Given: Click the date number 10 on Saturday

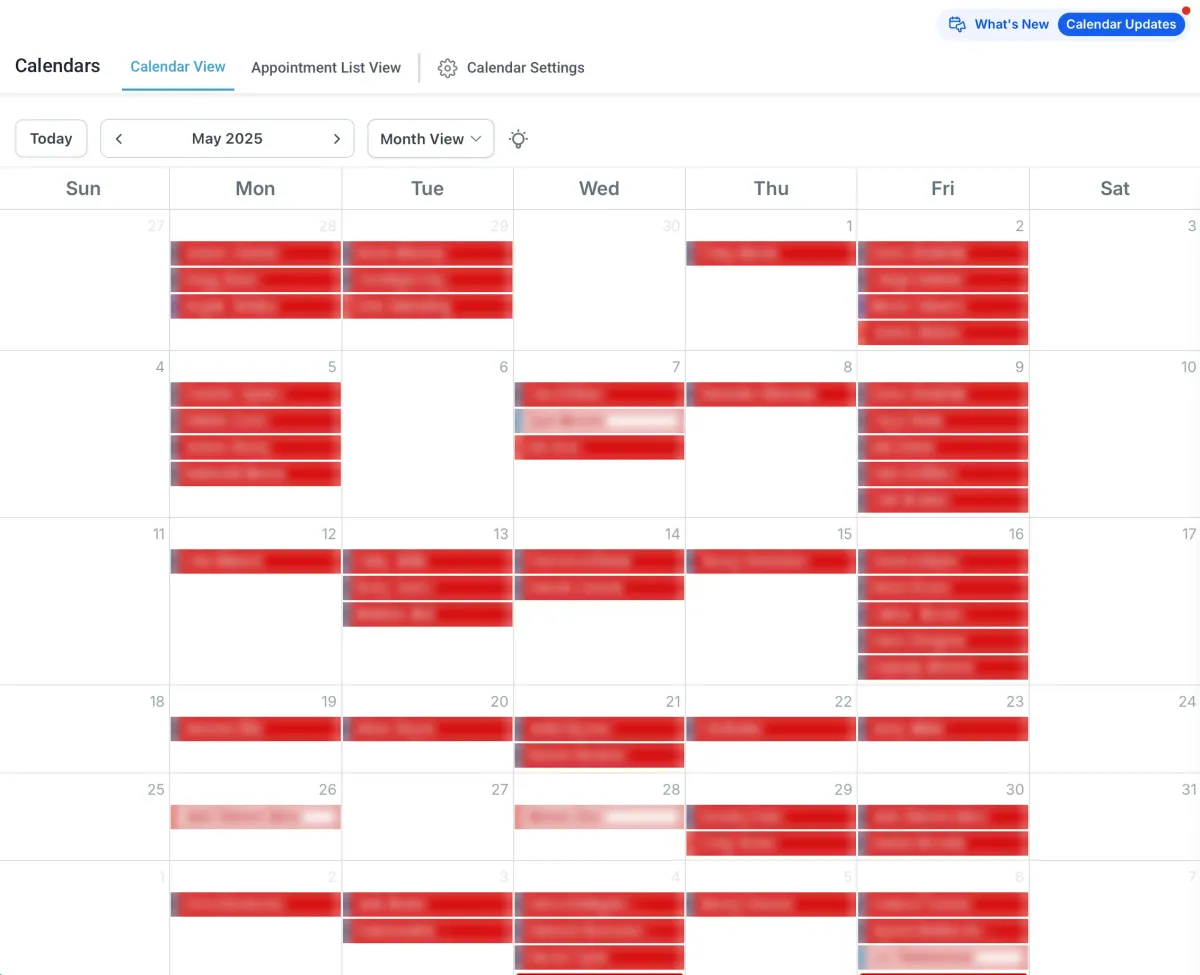Looking at the screenshot, I should [x=1188, y=367].
